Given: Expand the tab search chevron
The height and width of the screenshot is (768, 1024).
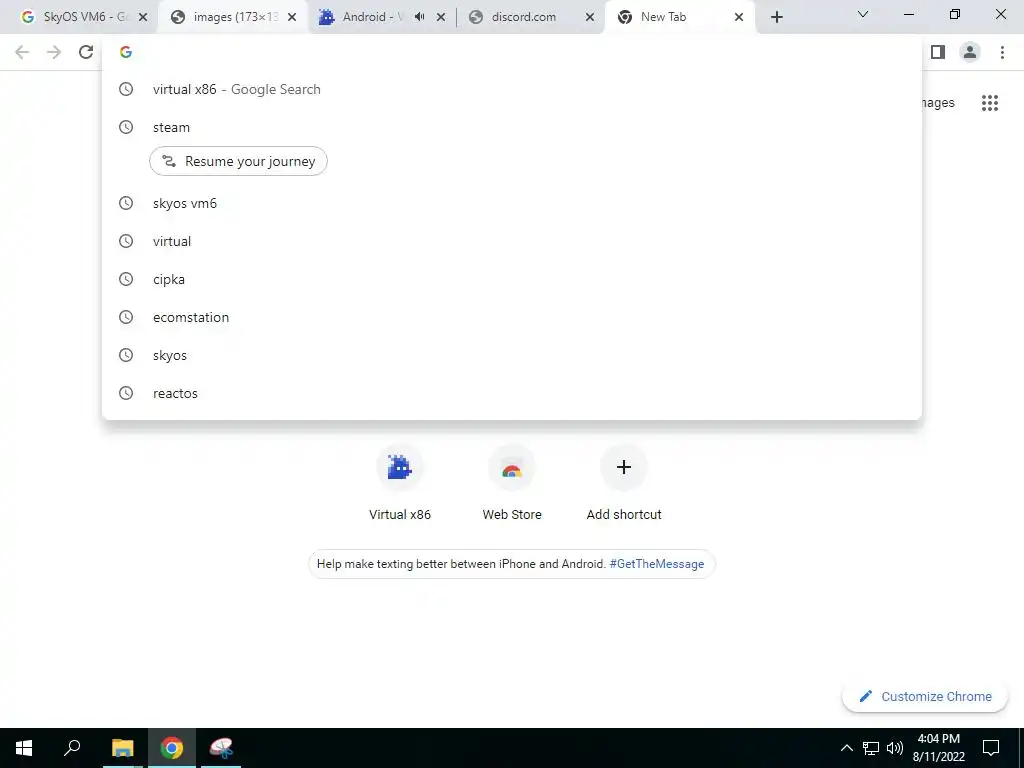Looking at the screenshot, I should [x=863, y=14].
